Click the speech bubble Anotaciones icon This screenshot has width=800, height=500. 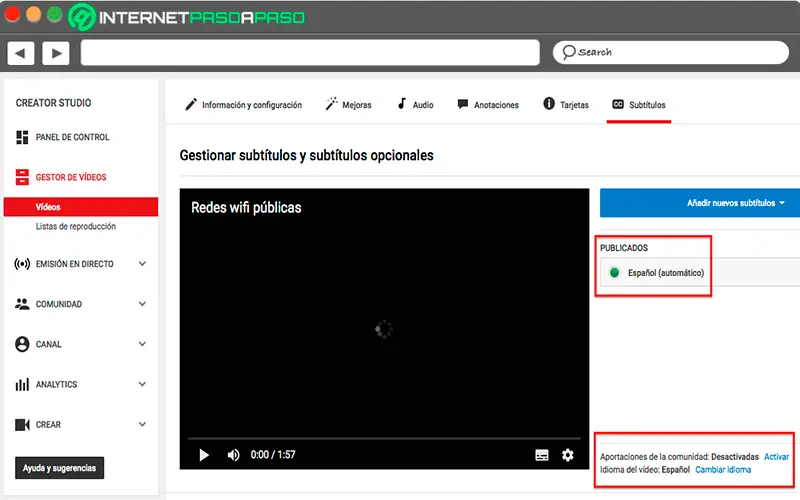point(463,104)
